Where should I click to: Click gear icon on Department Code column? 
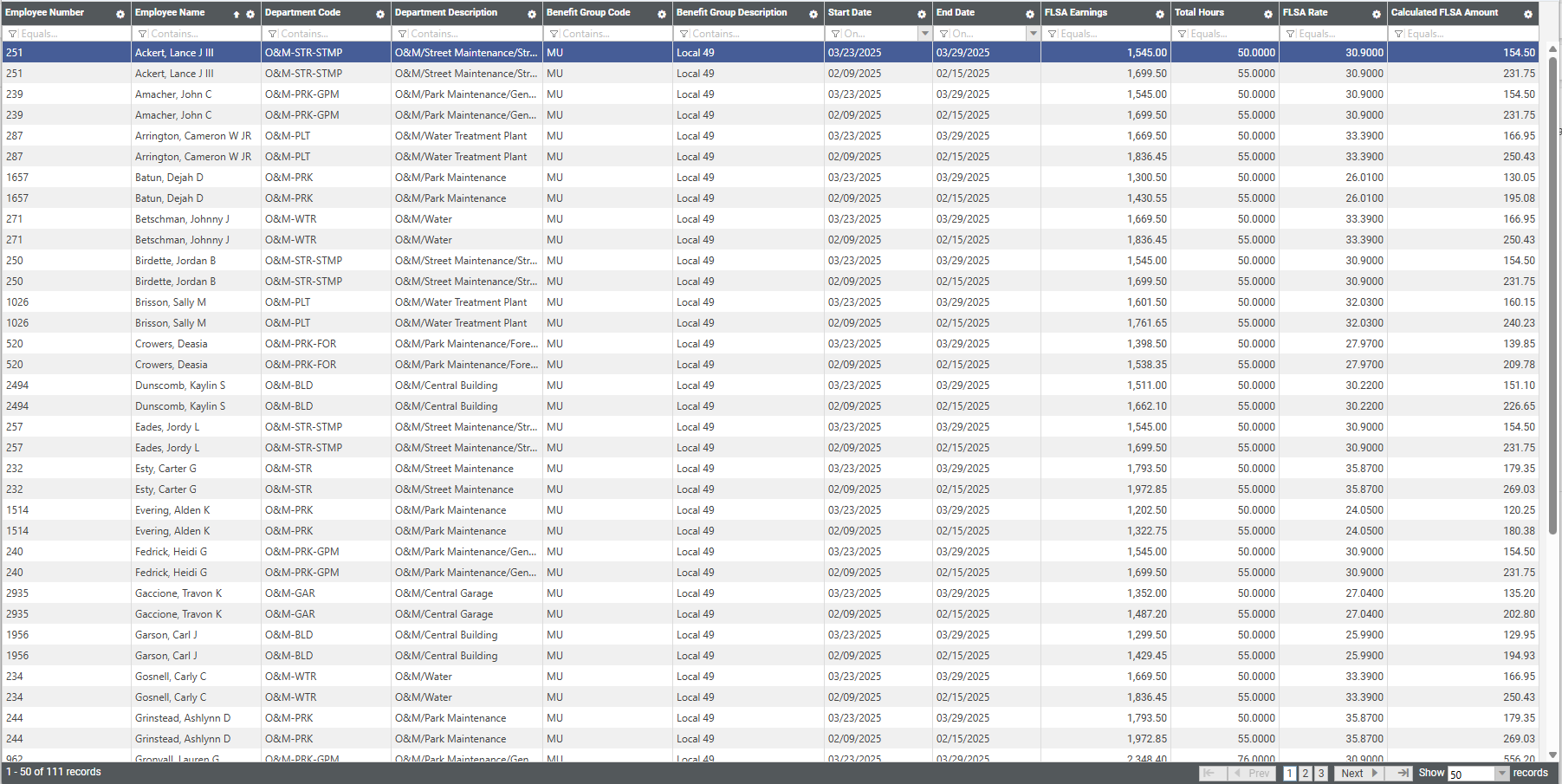(x=380, y=14)
